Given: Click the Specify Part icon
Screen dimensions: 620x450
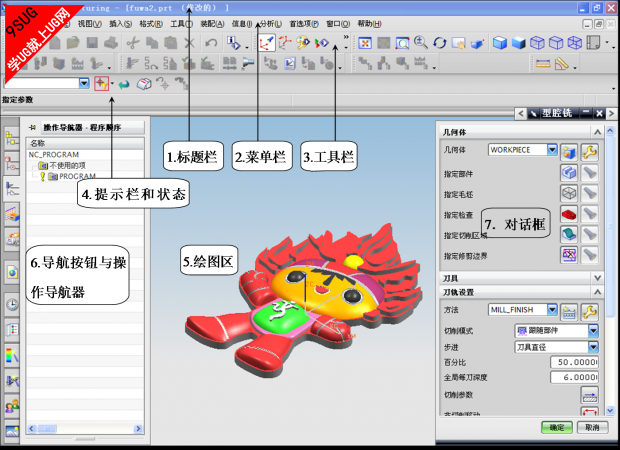Looking at the screenshot, I should tap(569, 173).
